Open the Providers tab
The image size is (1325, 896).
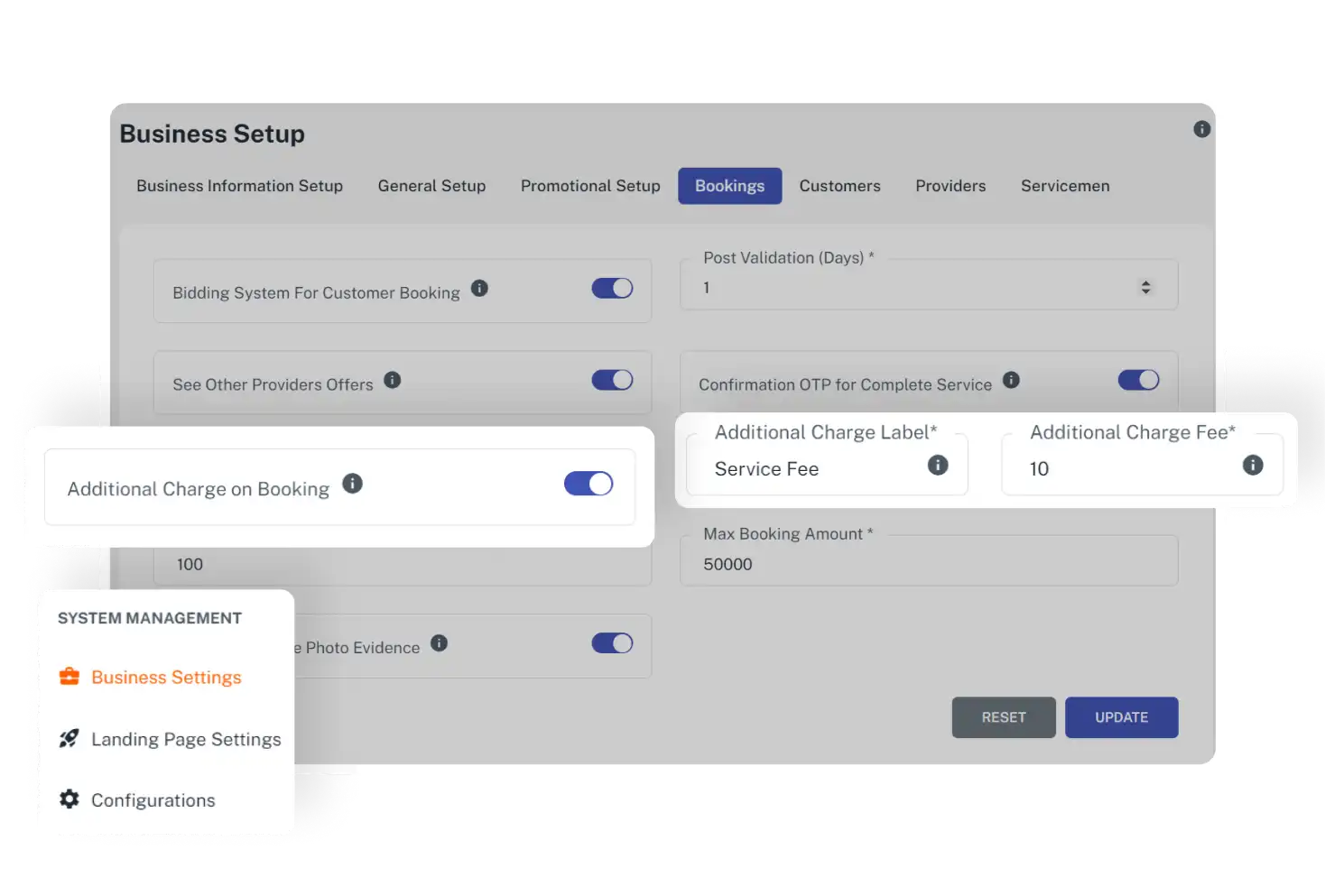[x=950, y=186]
